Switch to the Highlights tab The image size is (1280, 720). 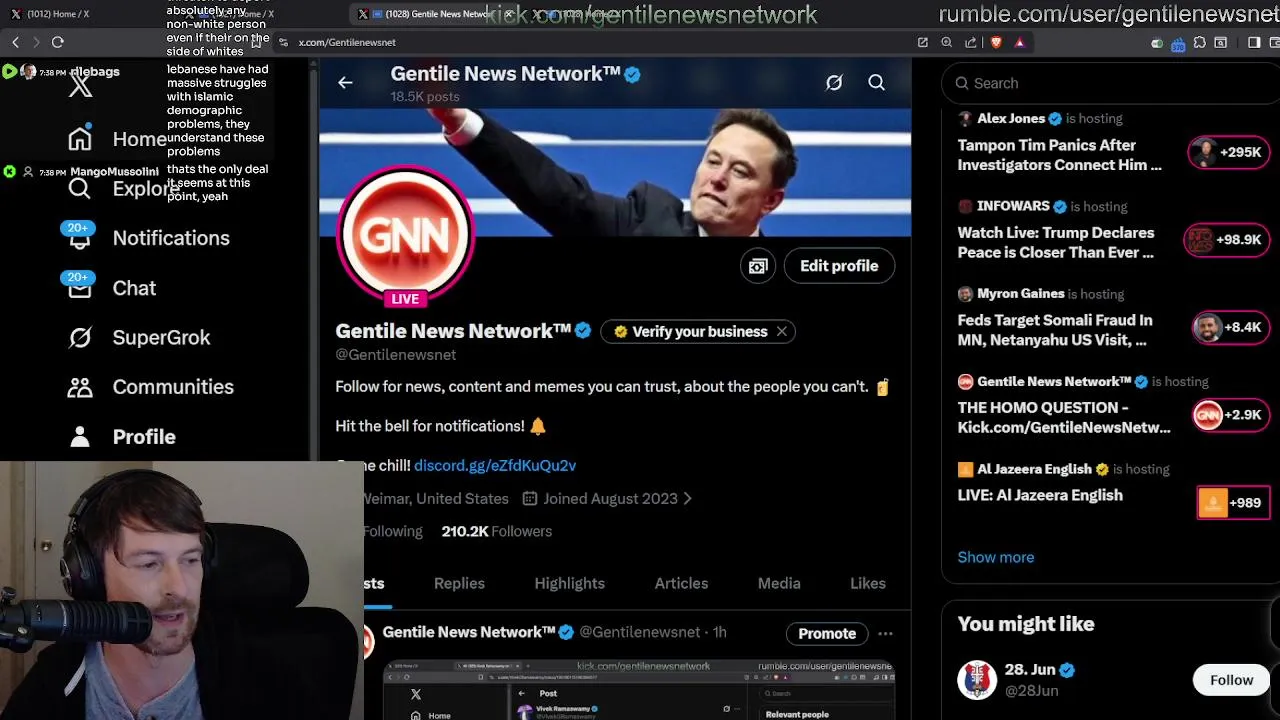(x=569, y=583)
